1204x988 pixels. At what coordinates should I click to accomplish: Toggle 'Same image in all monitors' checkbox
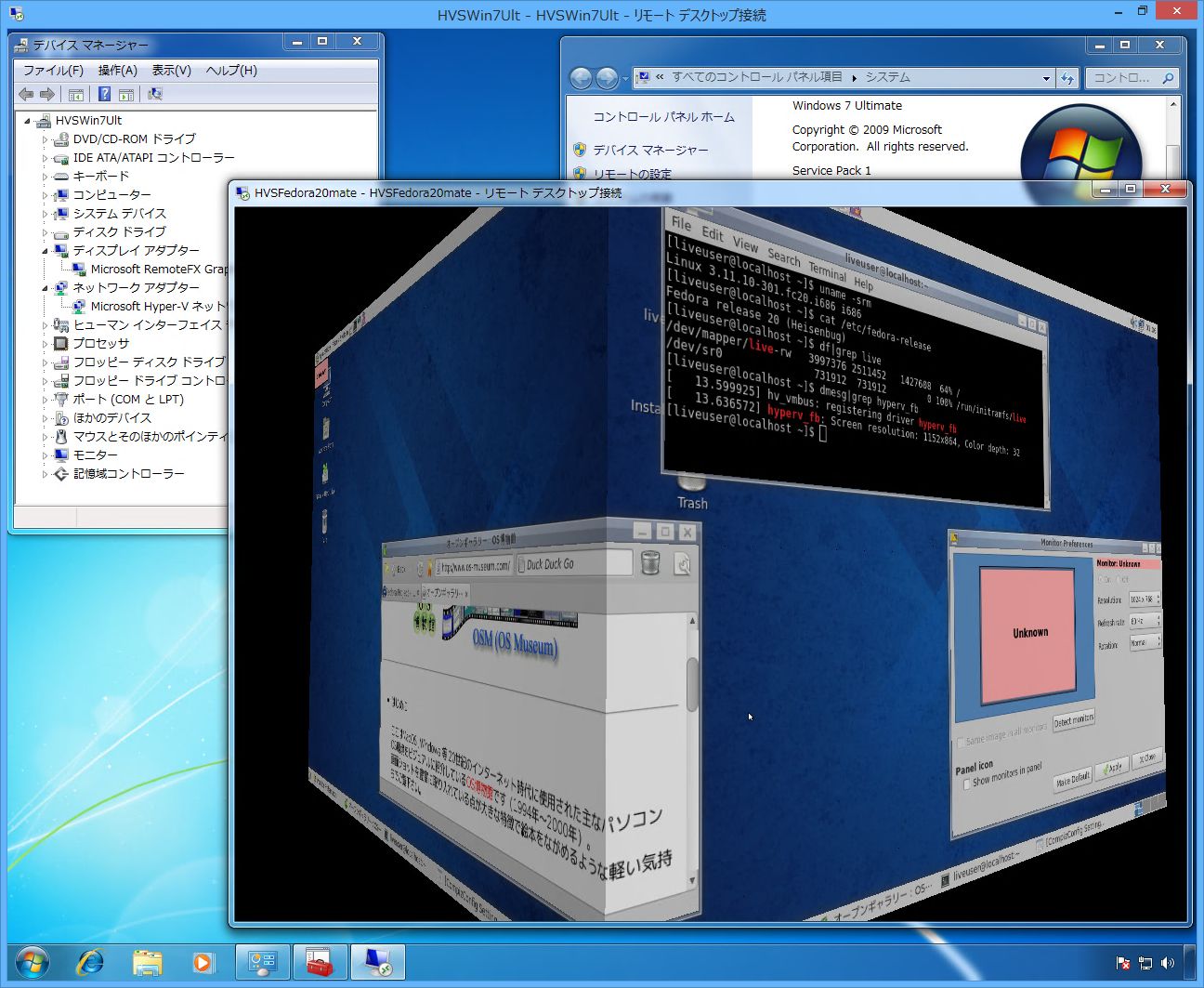[960, 742]
